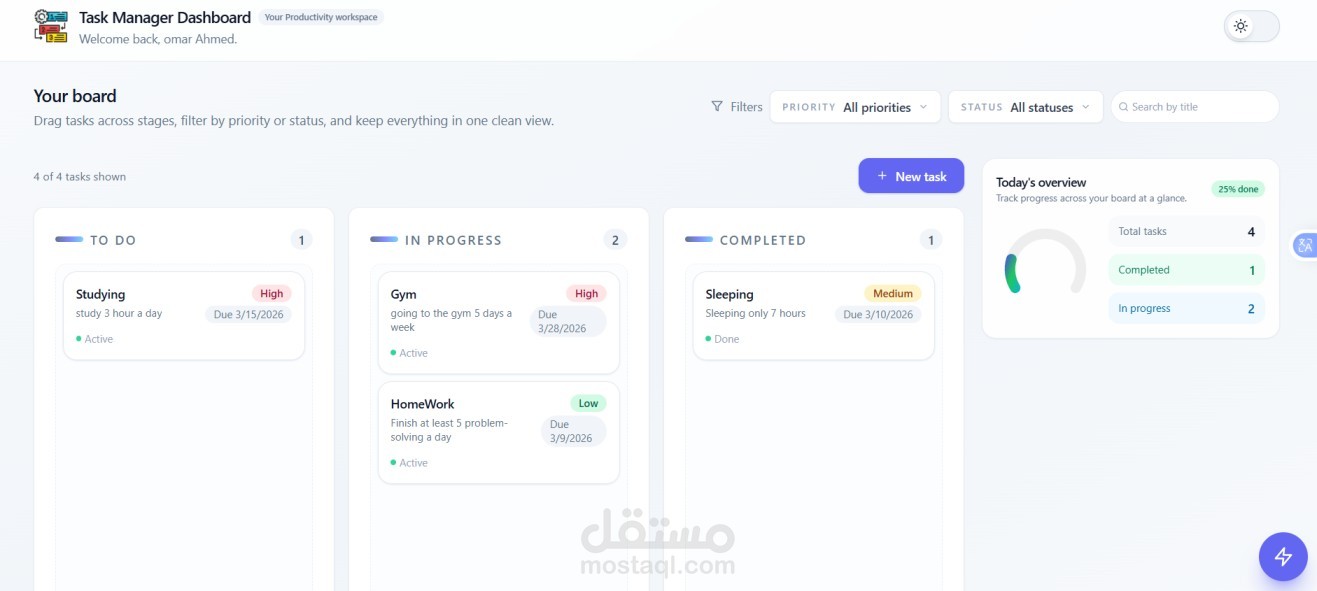Click the Today's overview heading
The image size is (1317, 591).
coord(1041,182)
